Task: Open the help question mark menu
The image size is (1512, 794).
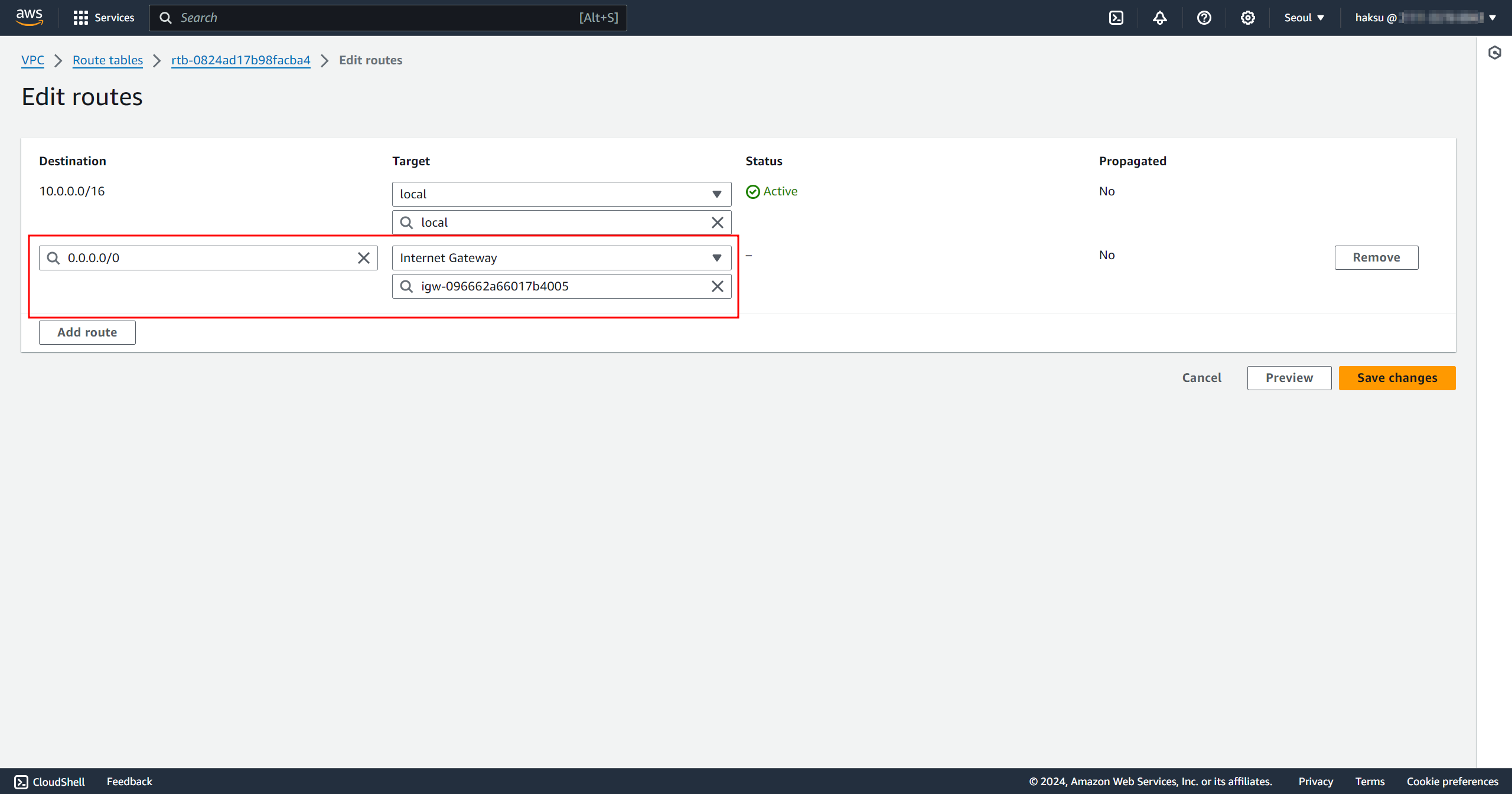Action: coord(1204,18)
